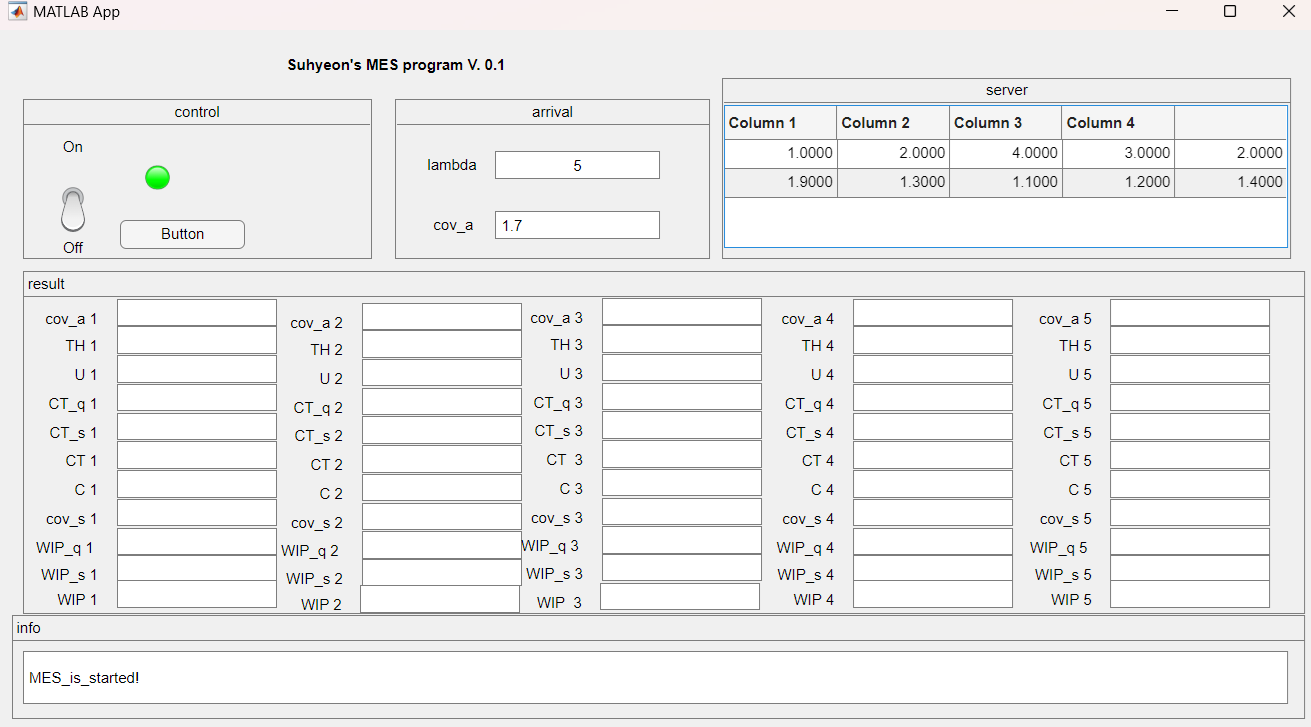Click the WIP_s 2 result field
The width and height of the screenshot is (1311, 727).
[442, 573]
